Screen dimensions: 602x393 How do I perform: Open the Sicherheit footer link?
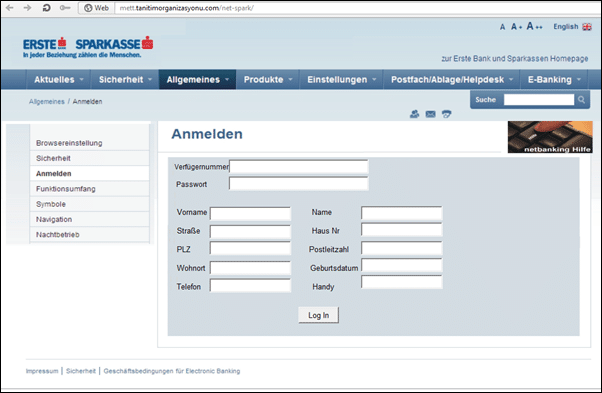[x=81, y=371]
